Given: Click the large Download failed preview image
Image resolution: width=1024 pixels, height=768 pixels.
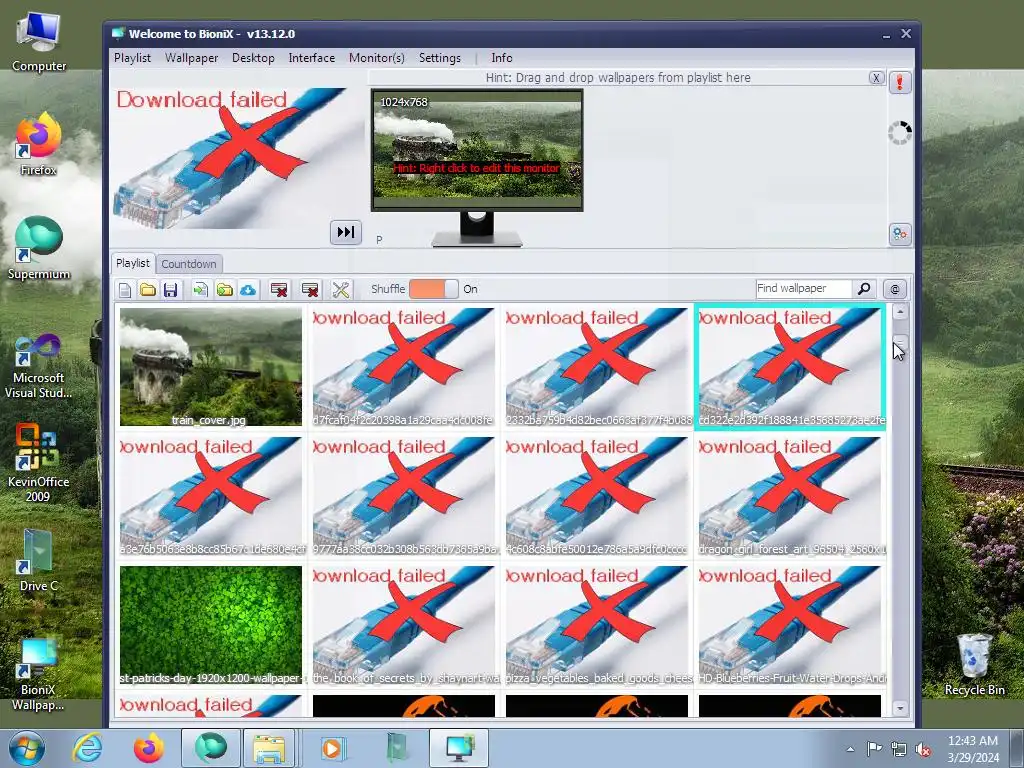Looking at the screenshot, I should [236, 159].
